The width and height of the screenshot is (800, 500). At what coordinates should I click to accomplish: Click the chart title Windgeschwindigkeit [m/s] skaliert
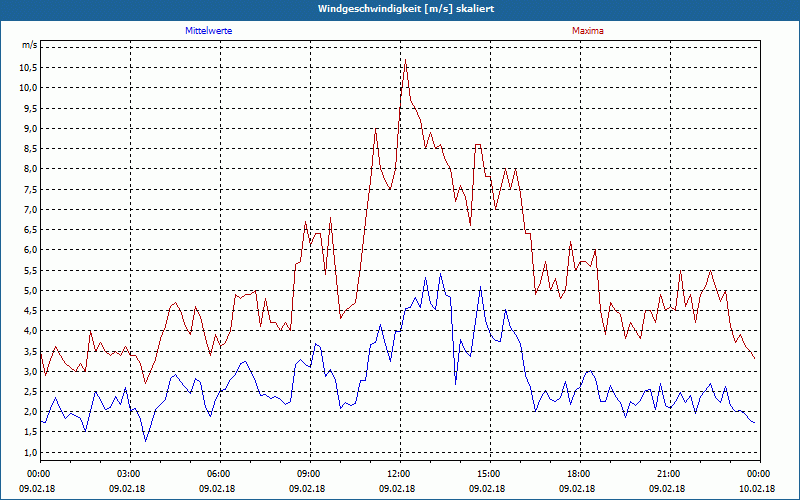[x=406, y=9]
